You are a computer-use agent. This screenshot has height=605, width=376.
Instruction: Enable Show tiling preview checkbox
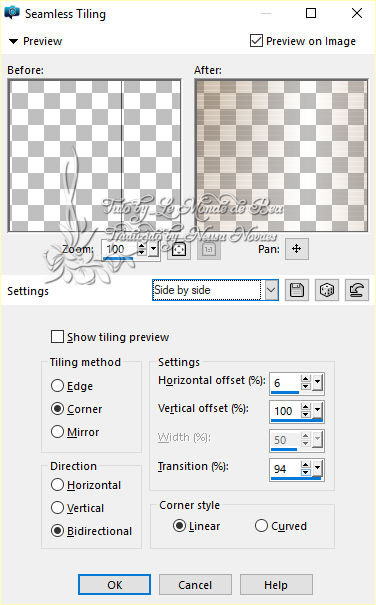[x=58, y=336]
